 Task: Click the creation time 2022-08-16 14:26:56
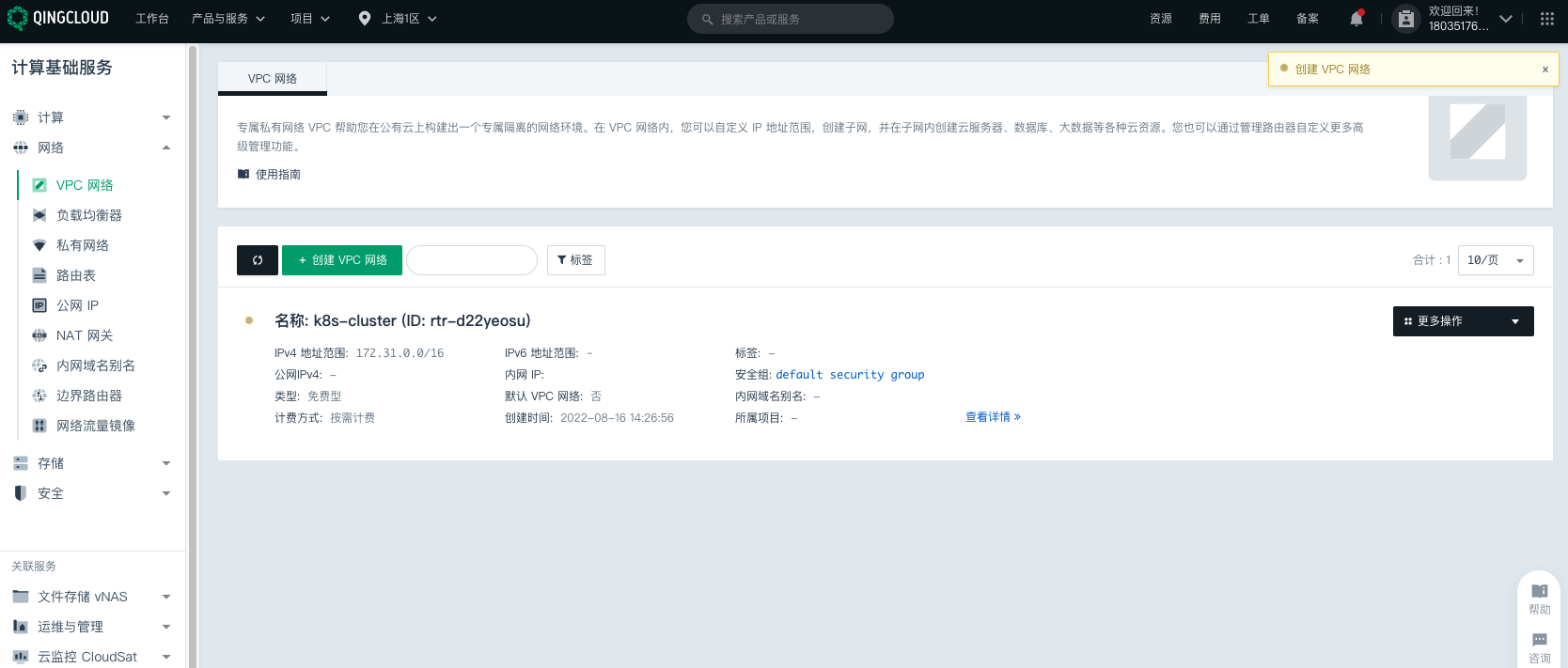coord(617,418)
